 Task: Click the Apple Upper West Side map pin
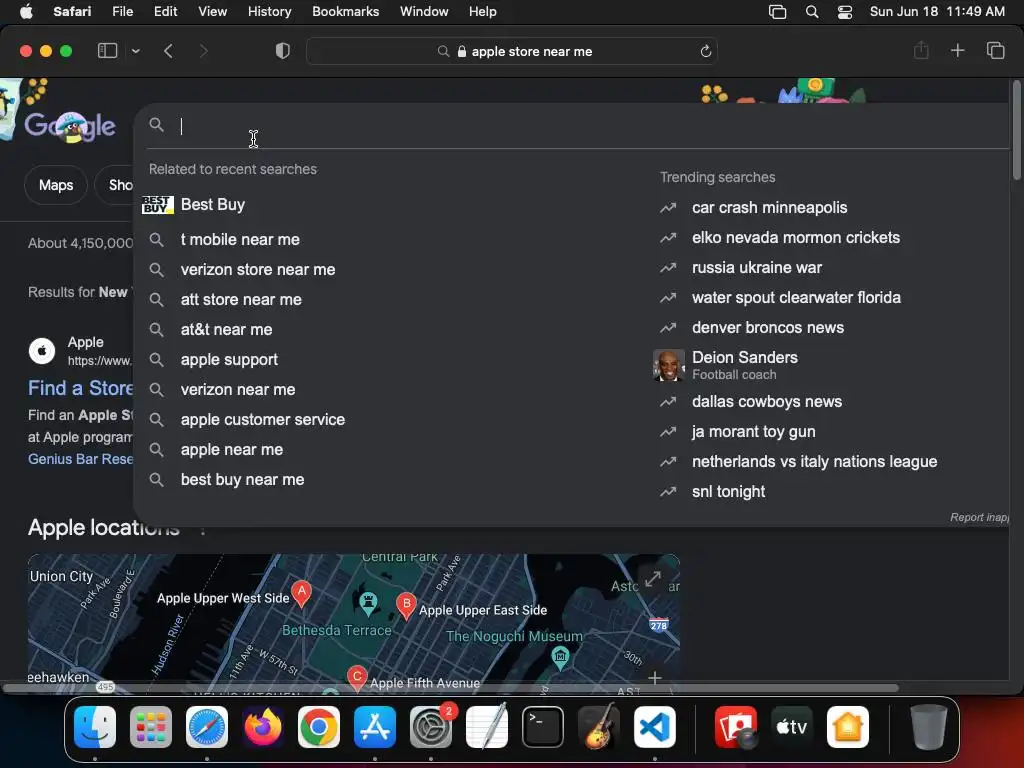301,593
